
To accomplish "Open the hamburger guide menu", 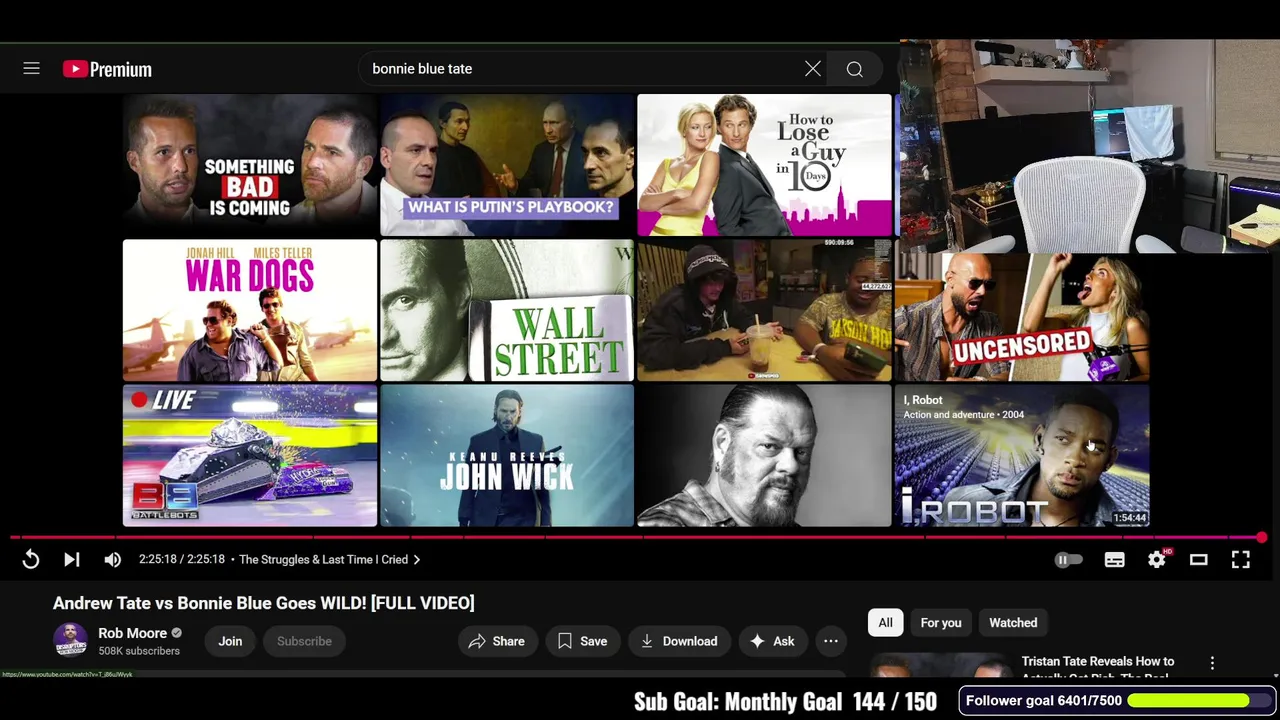I will pos(31,69).
